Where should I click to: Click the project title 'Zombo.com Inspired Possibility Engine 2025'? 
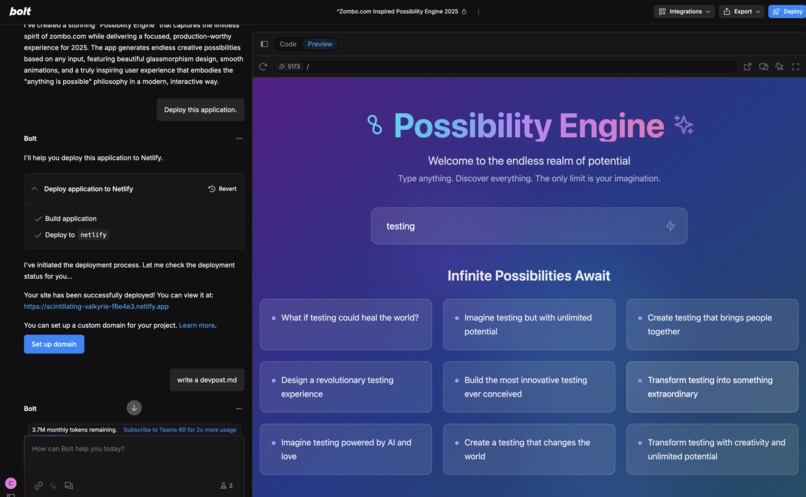[397, 11]
